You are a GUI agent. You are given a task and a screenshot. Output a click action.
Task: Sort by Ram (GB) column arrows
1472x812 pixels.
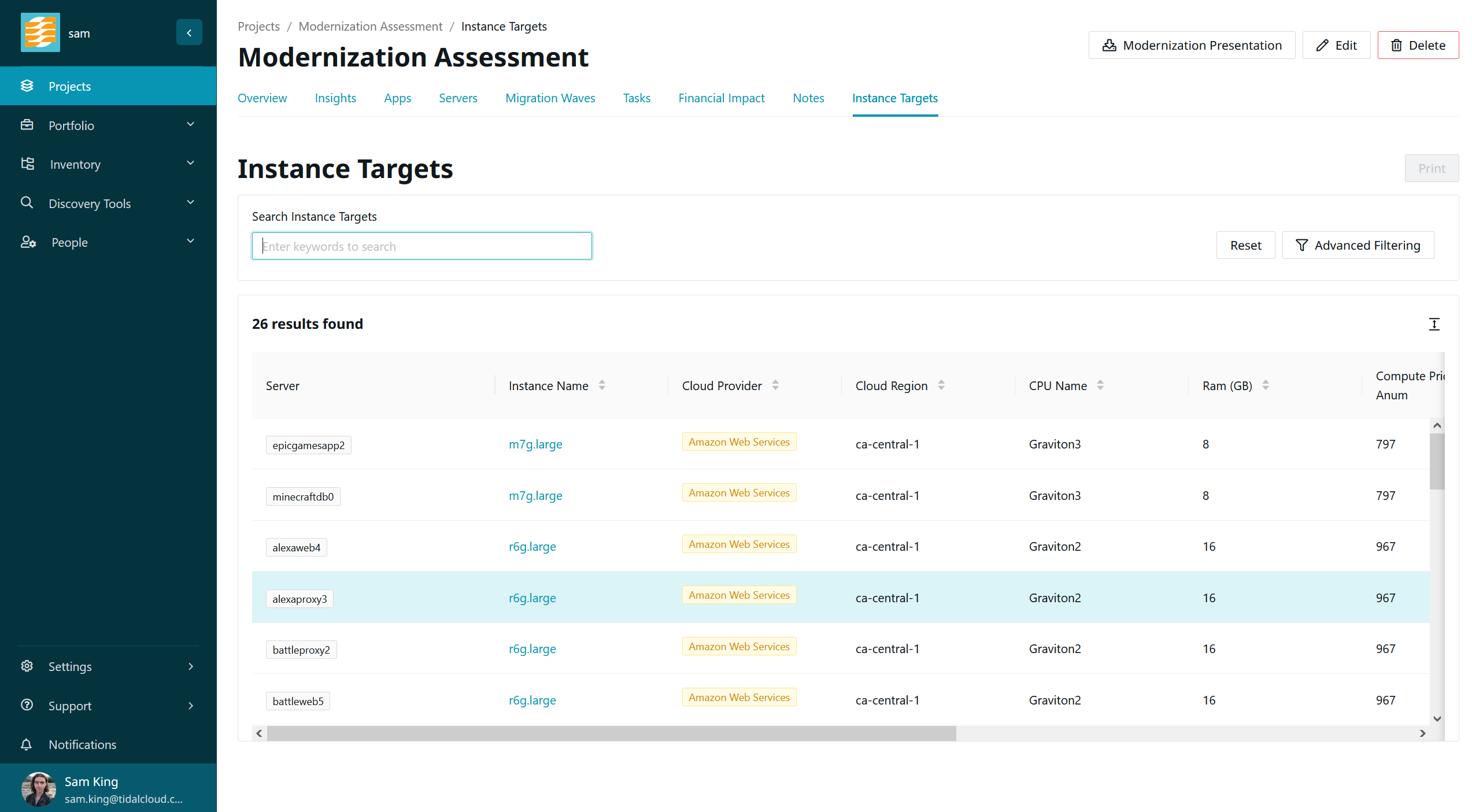coord(1266,385)
